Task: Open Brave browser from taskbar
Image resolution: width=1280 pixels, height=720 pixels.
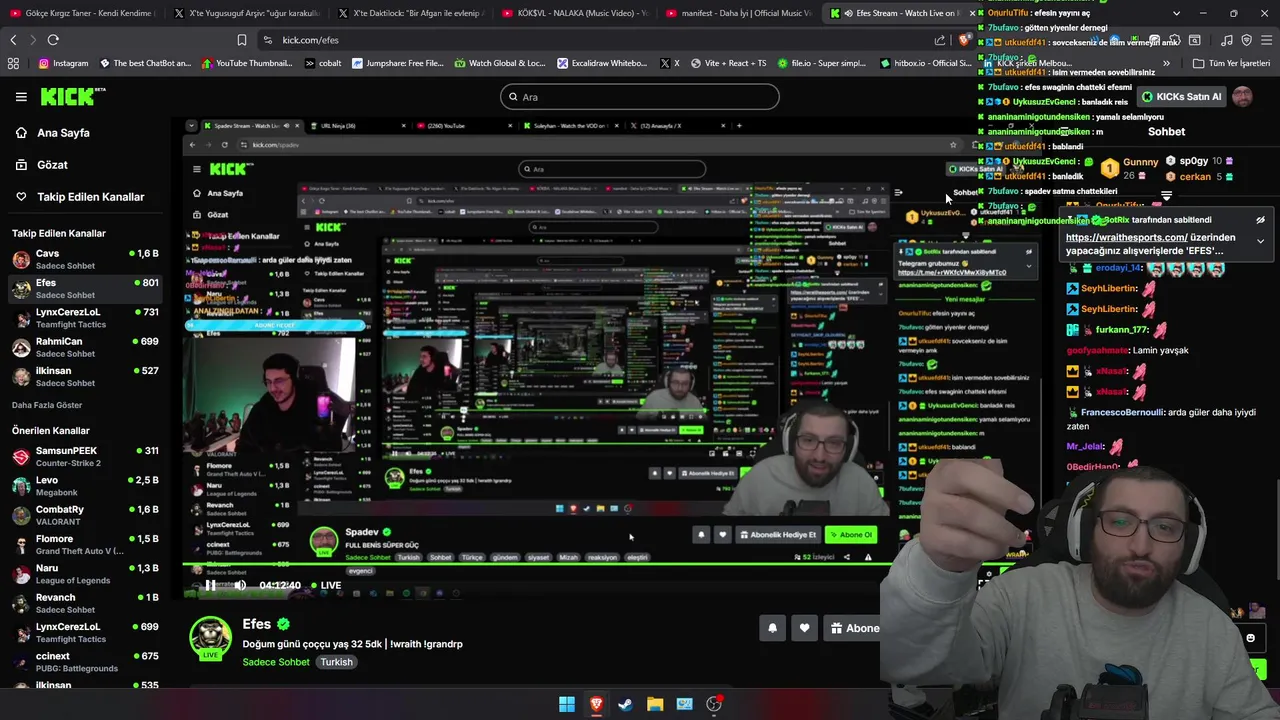Action: point(596,704)
